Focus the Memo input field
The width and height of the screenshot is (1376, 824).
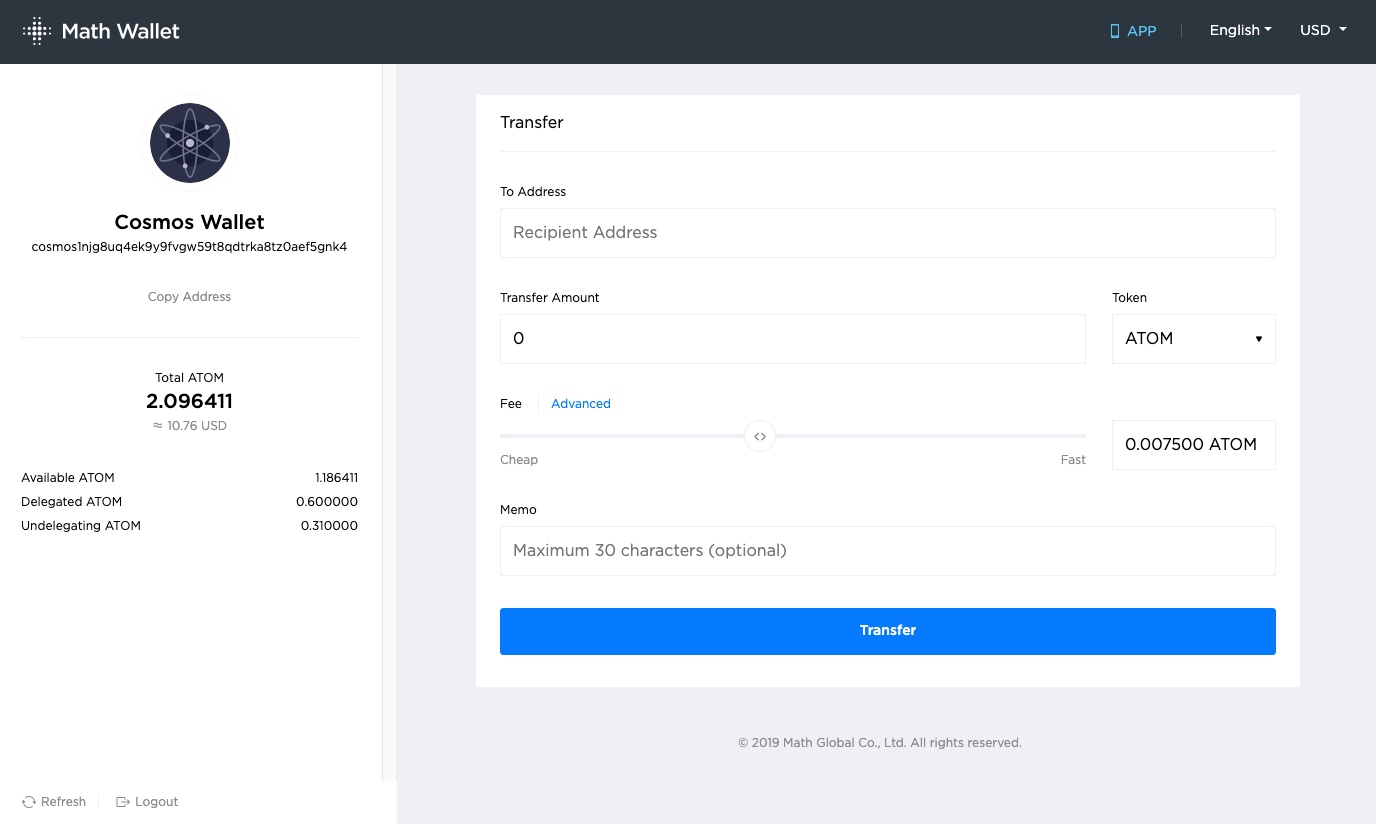(888, 551)
